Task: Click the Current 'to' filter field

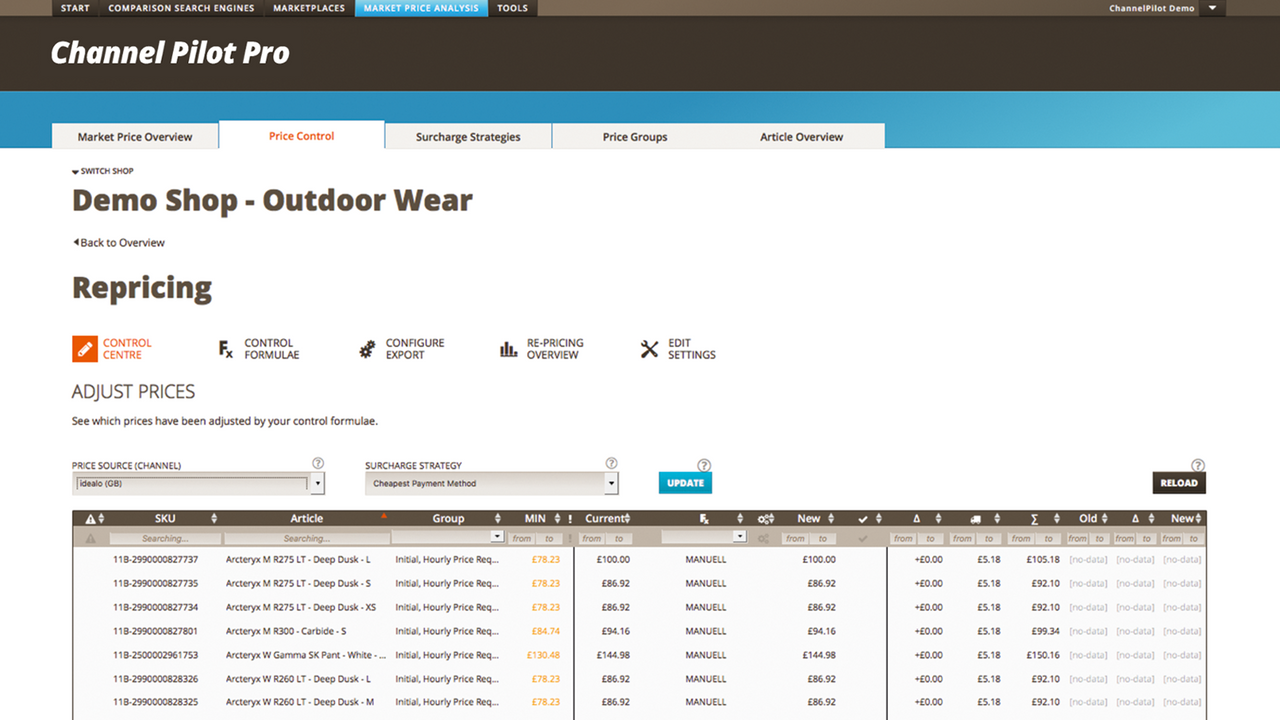Action: point(619,538)
